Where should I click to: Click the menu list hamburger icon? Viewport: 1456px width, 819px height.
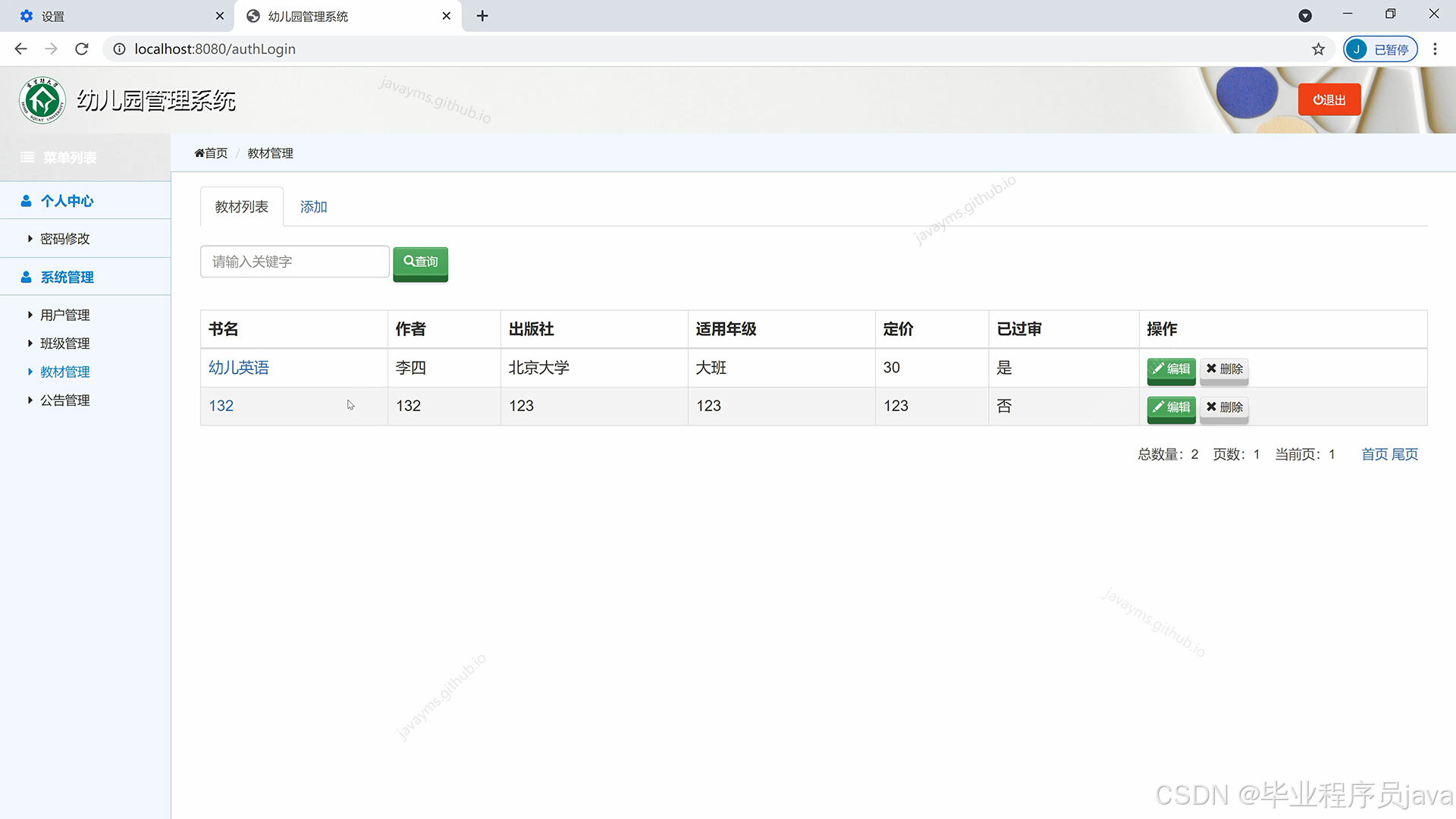(27, 157)
